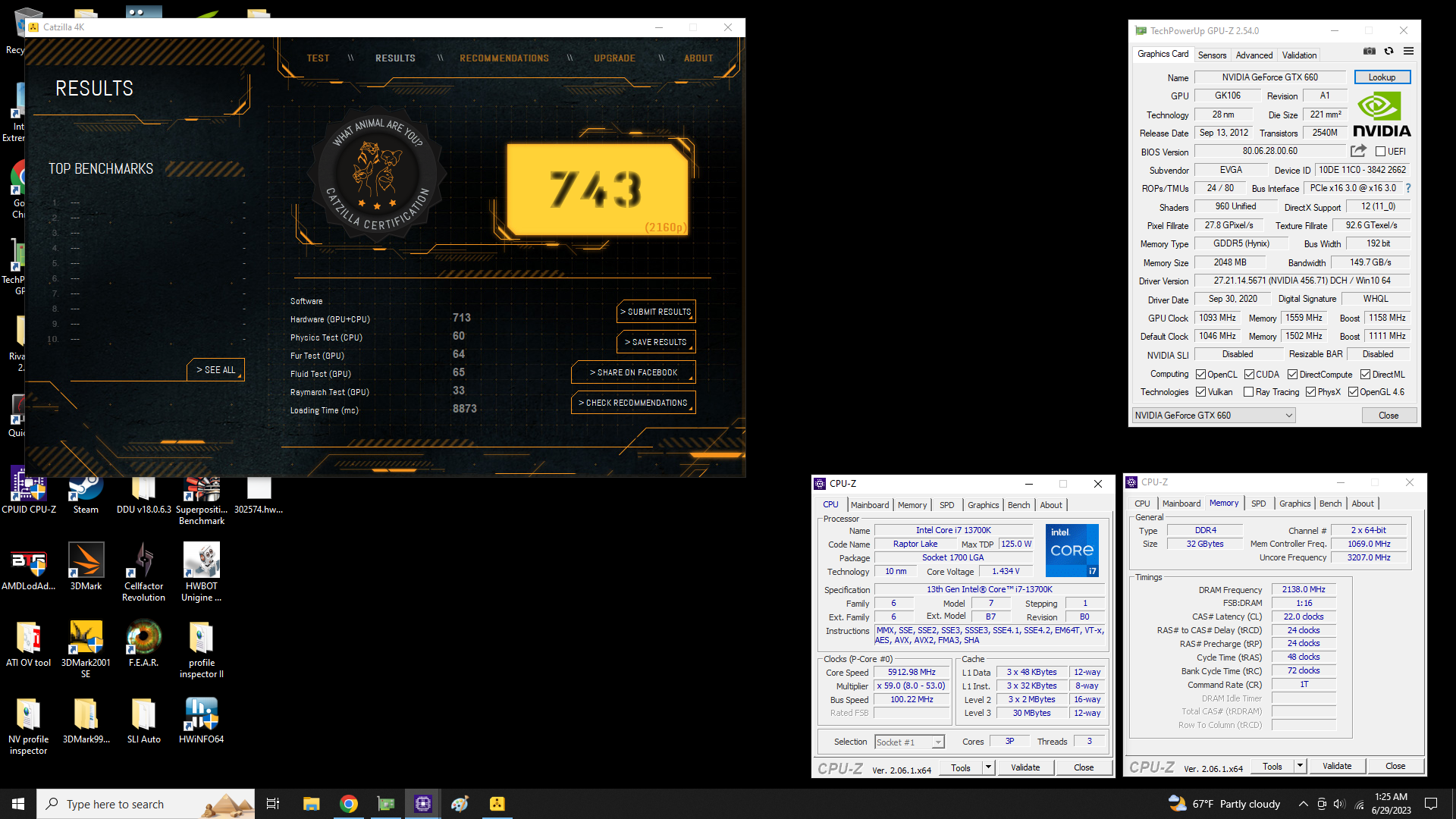The image size is (1456, 819).
Task: Click the bus interface question mark in GPU-Z
Action: click(1408, 188)
